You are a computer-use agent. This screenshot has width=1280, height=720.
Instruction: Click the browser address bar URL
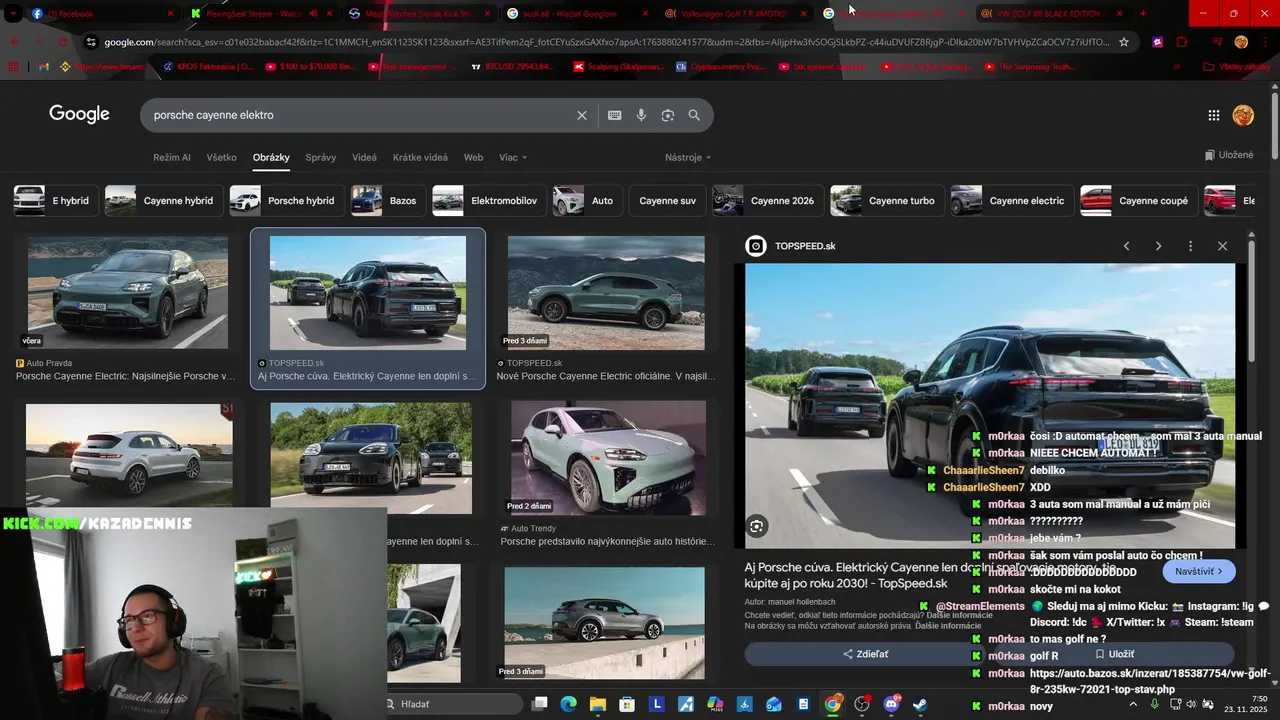[x=605, y=42]
